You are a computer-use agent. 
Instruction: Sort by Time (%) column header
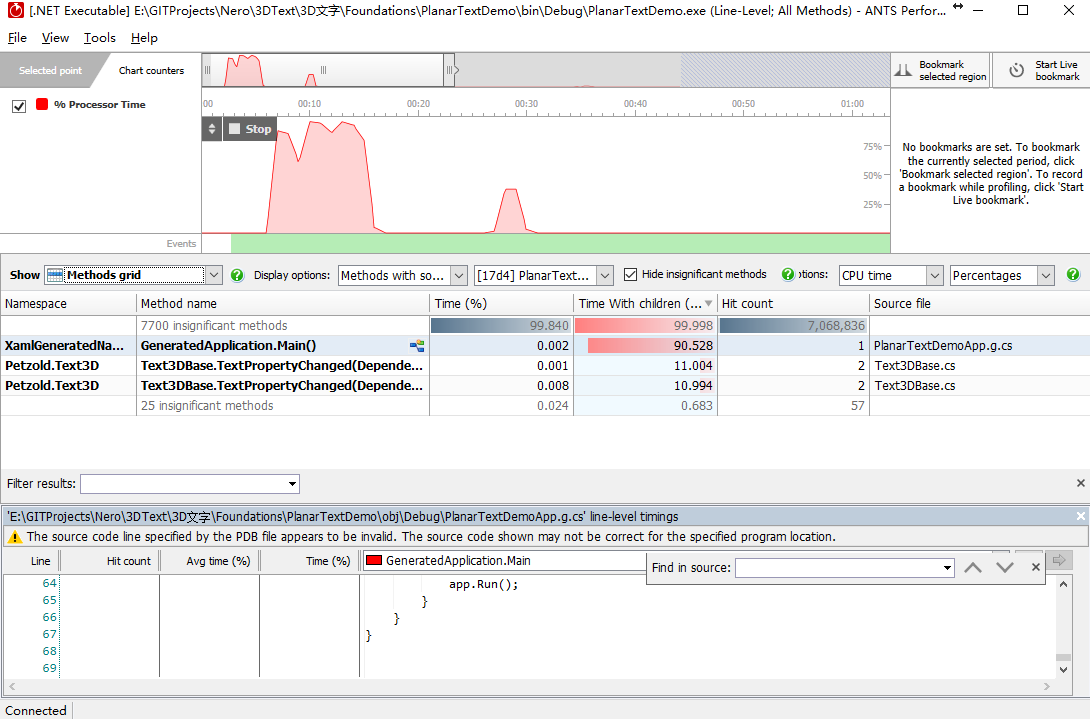(x=501, y=304)
